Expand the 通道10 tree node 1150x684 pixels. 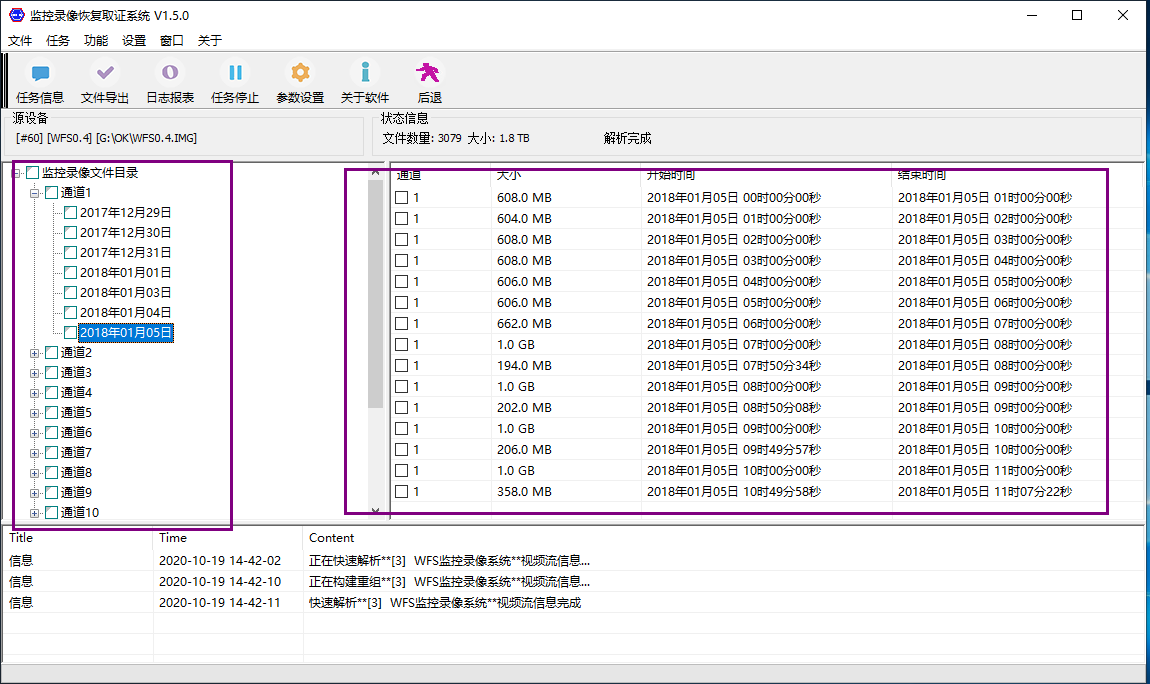35,512
